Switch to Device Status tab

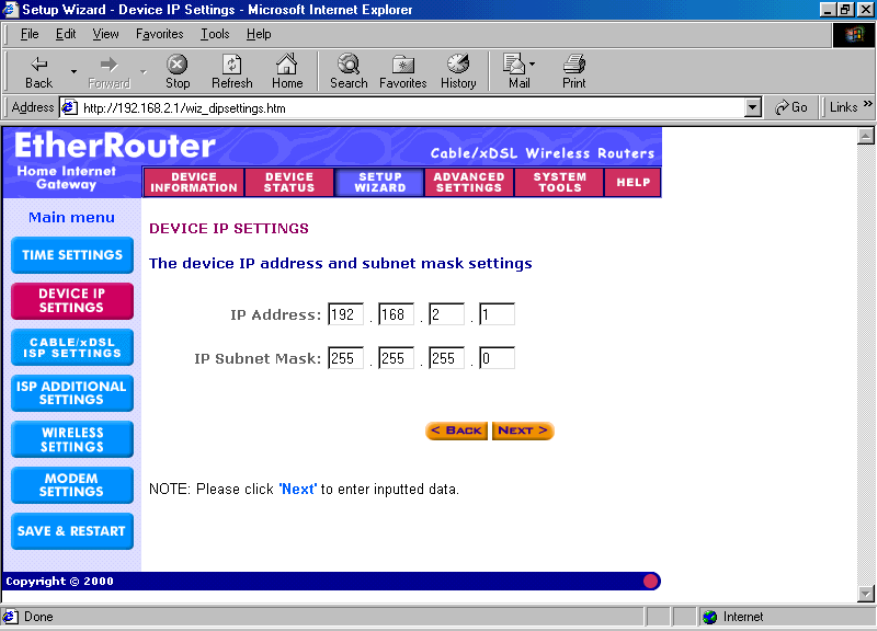(x=289, y=182)
